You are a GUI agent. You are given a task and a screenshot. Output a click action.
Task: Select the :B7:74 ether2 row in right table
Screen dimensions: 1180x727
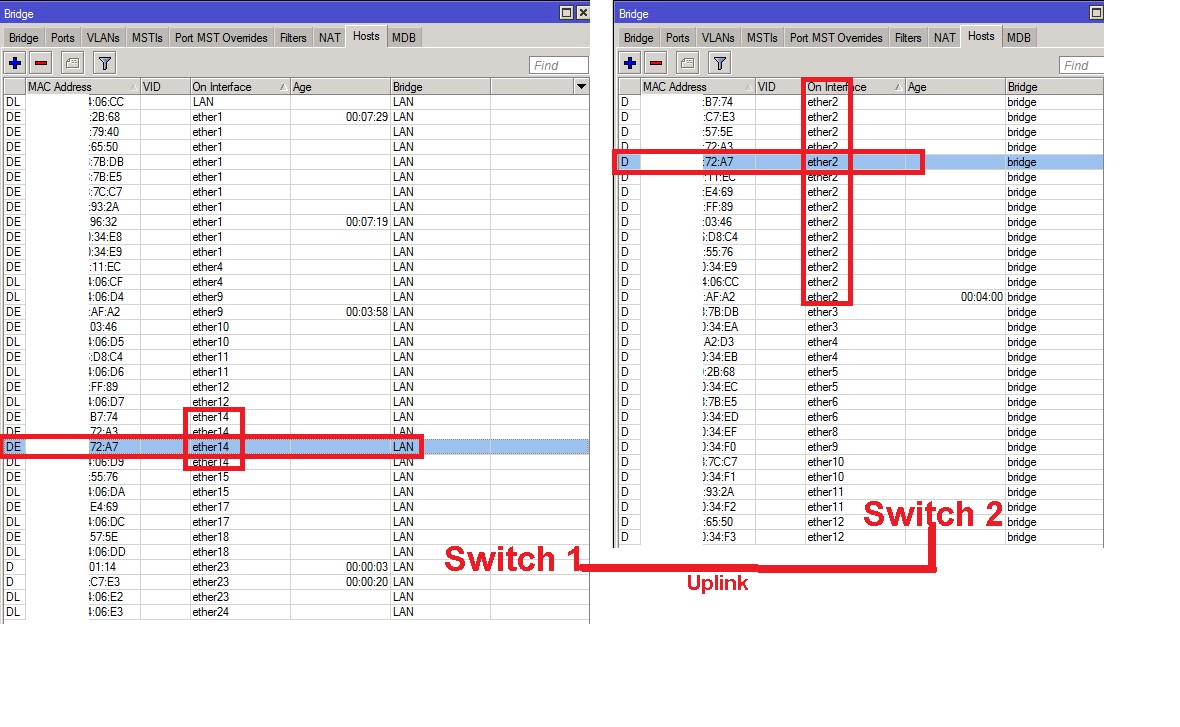(861, 102)
